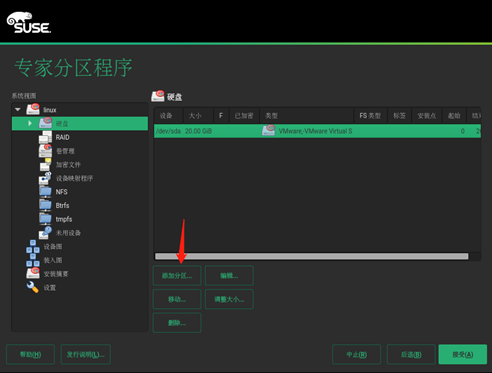Open the 未用设备 unused devices icon
The height and width of the screenshot is (373, 492).
coord(45,233)
